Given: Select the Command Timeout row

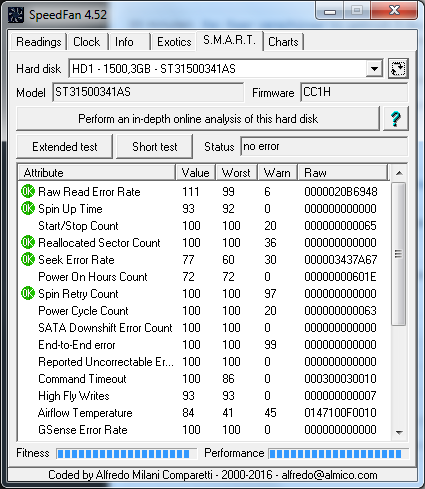Looking at the screenshot, I should click(x=203, y=379).
